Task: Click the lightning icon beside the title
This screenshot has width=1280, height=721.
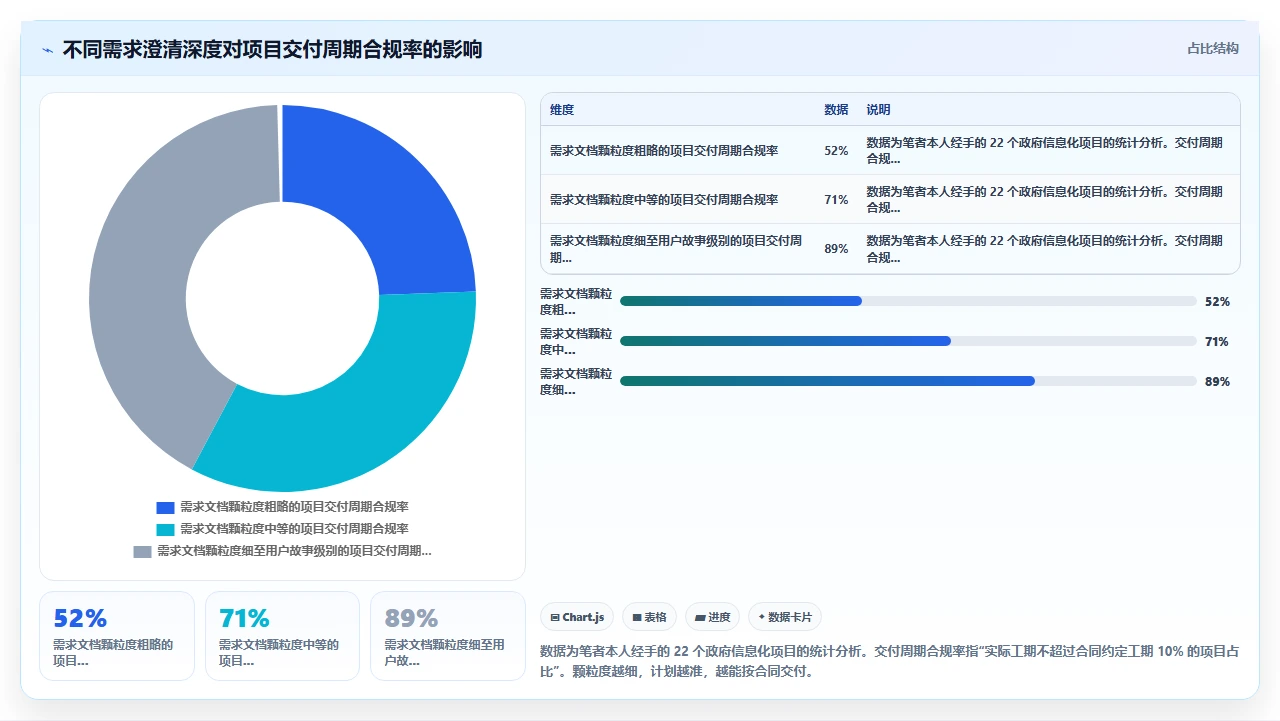Action: [x=47, y=50]
